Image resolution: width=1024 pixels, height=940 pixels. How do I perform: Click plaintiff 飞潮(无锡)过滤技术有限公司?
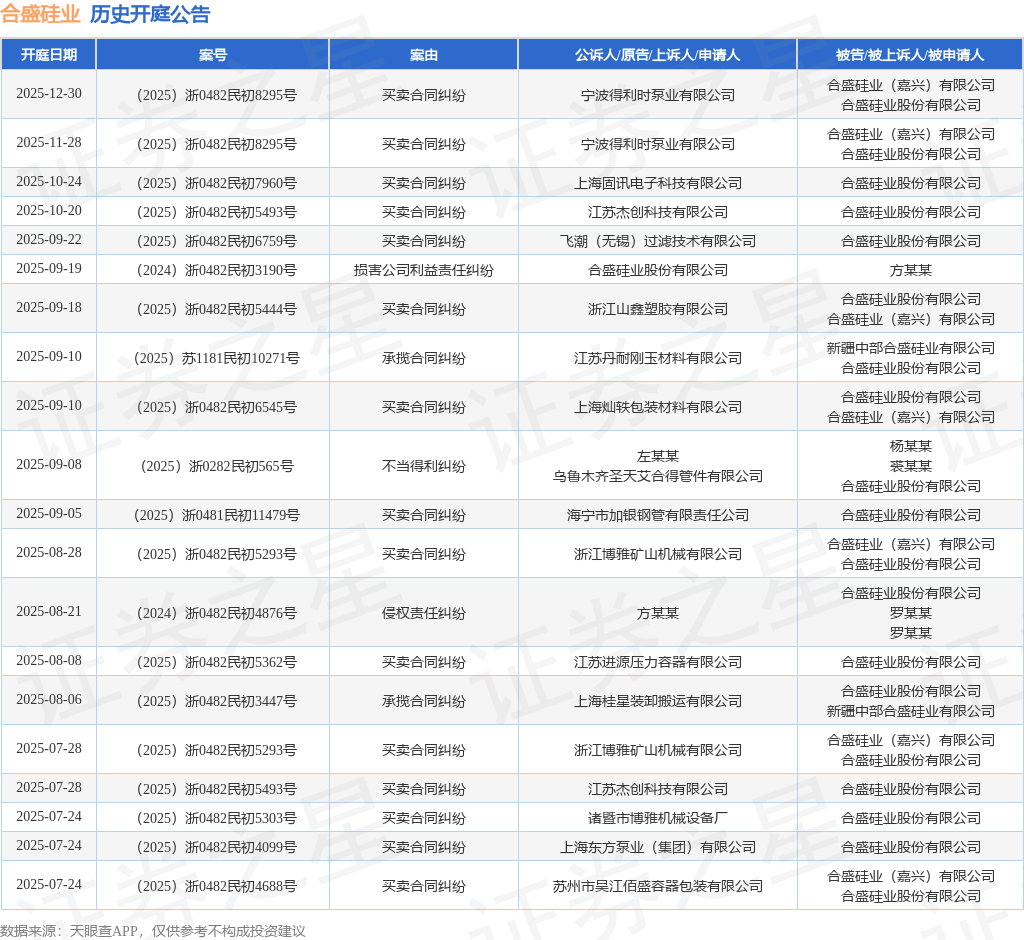pos(658,241)
